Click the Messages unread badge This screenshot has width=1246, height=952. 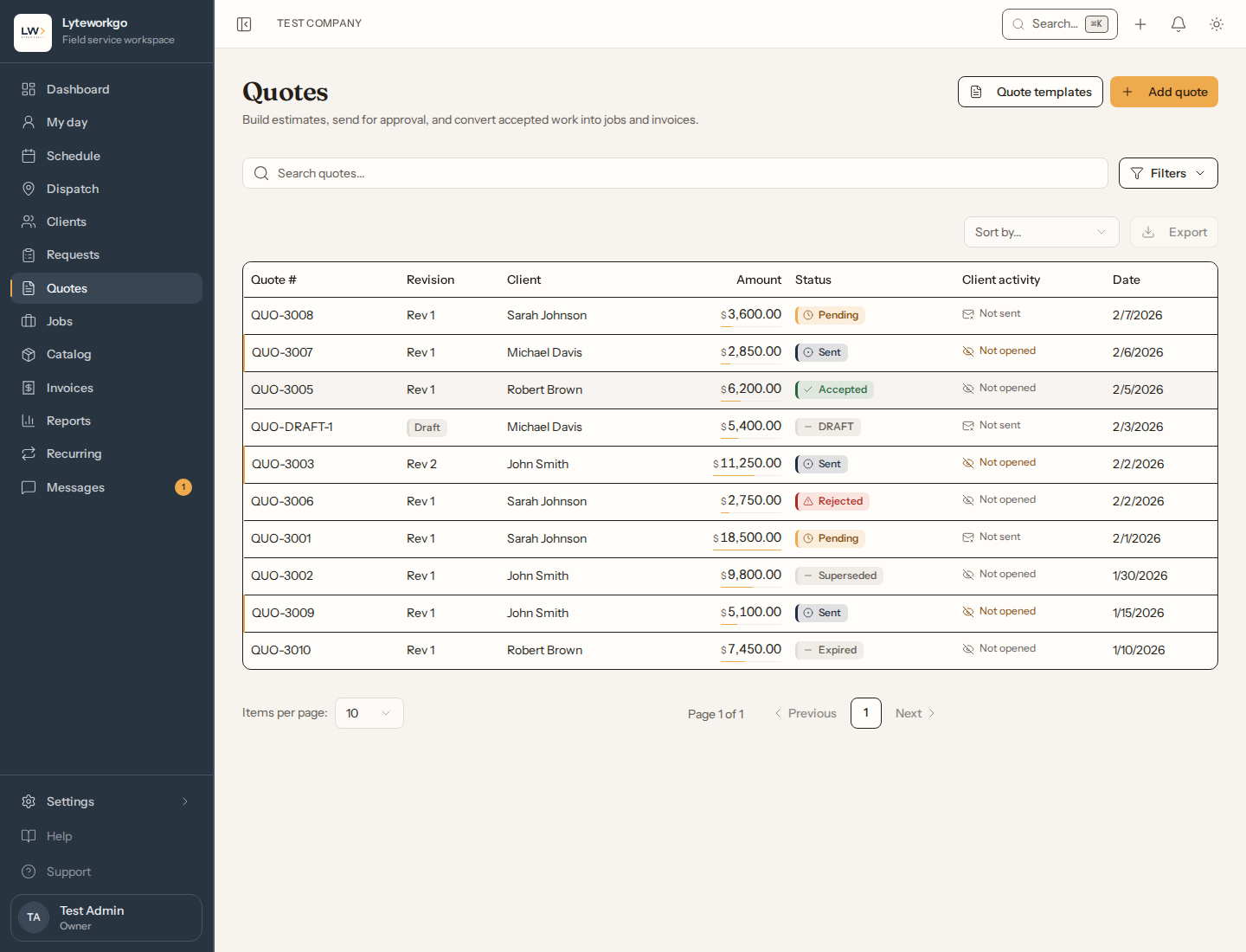pos(183,487)
